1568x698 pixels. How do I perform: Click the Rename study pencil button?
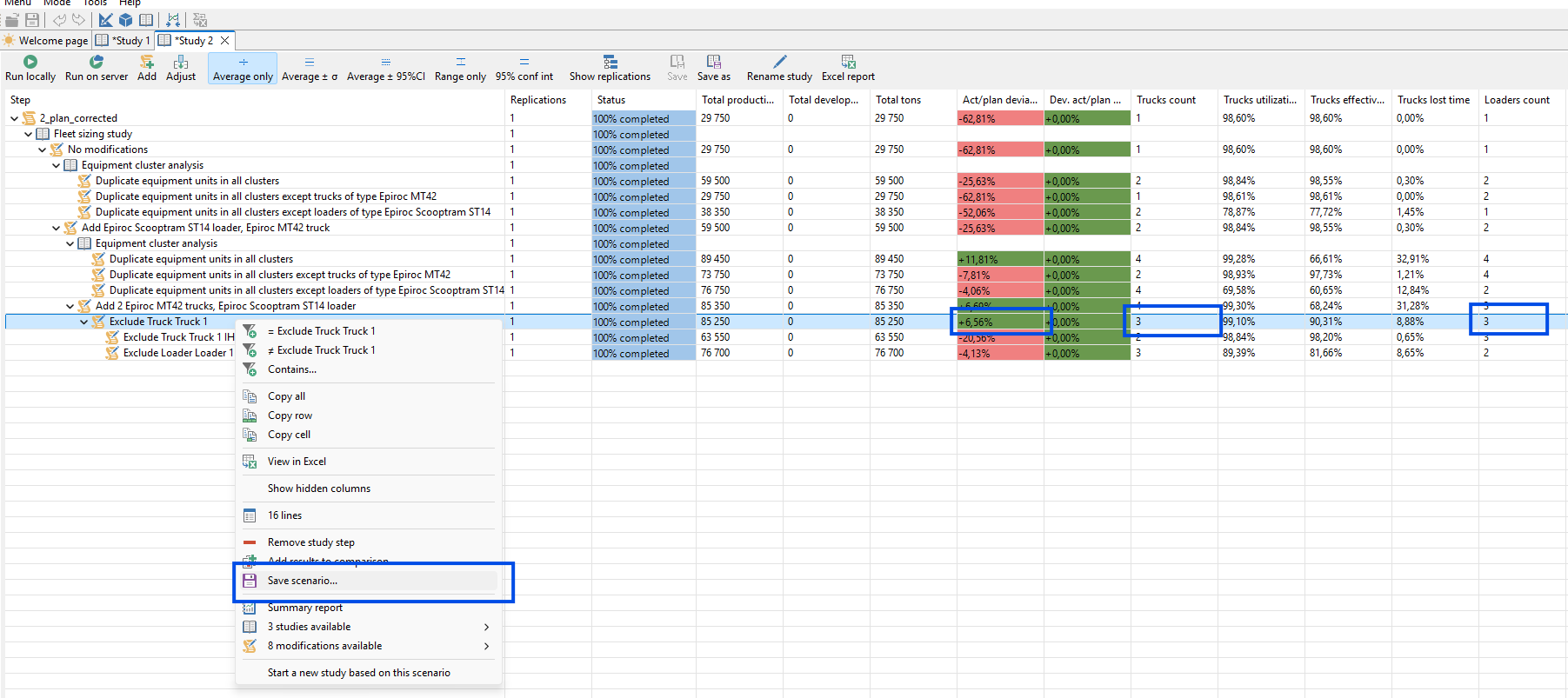[x=779, y=69]
